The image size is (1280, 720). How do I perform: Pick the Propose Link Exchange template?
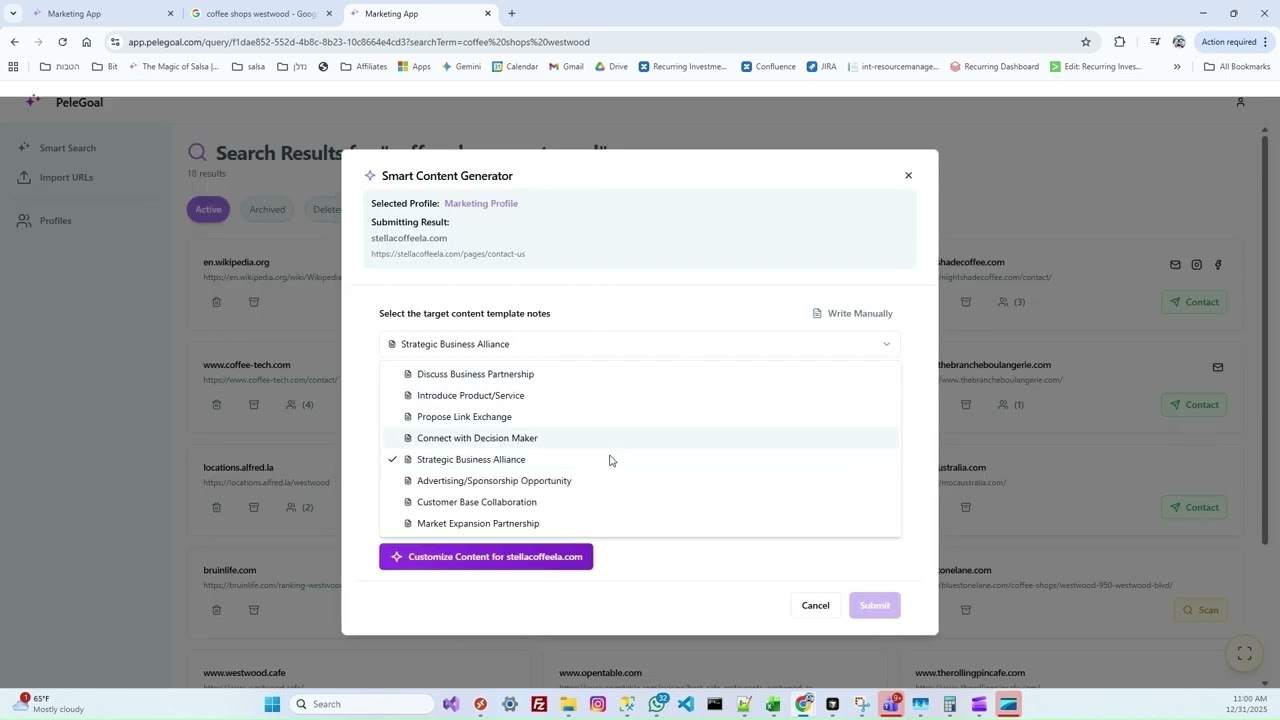pyautogui.click(x=641, y=417)
